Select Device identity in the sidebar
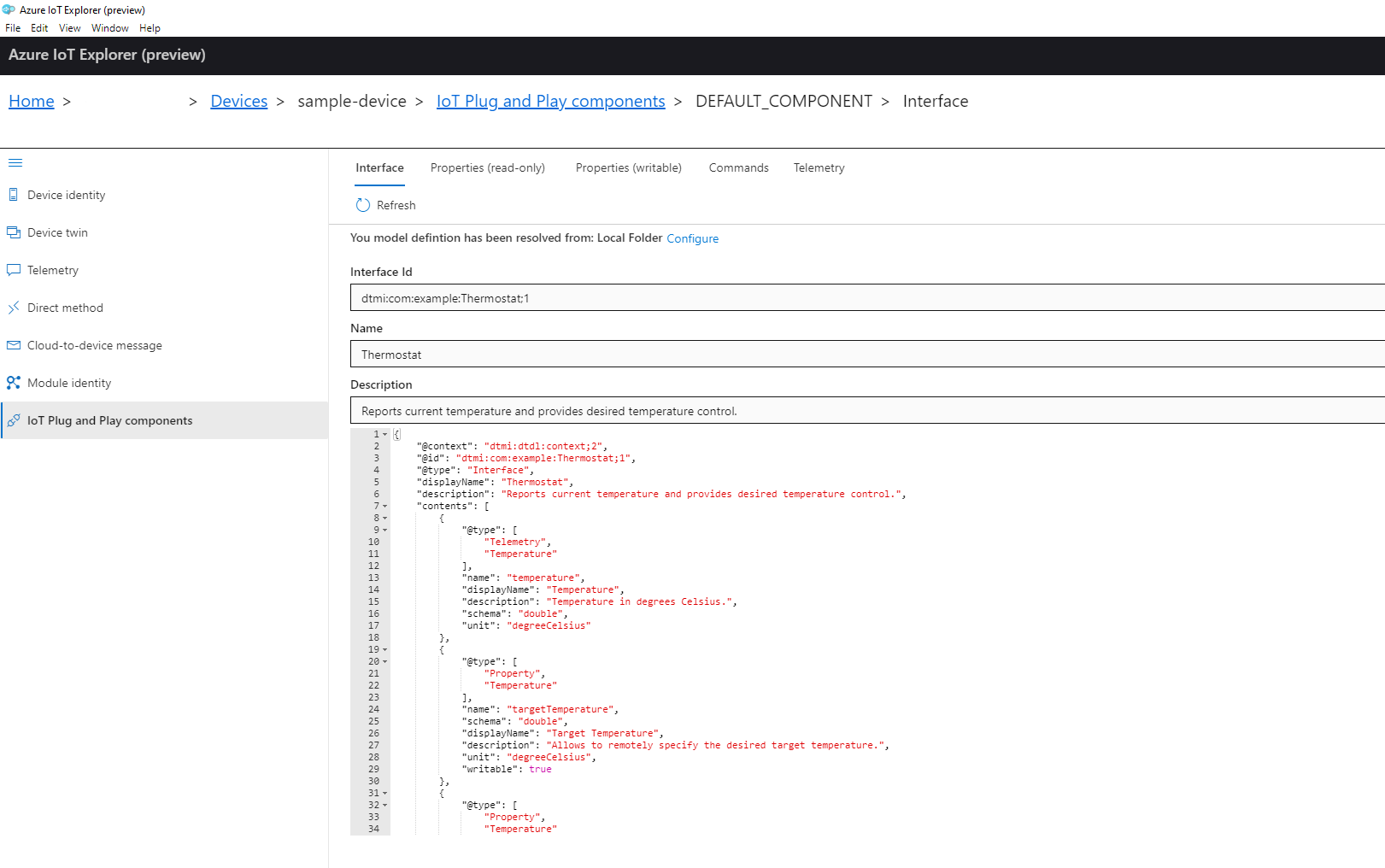This screenshot has height=868, width=1385. [66, 195]
